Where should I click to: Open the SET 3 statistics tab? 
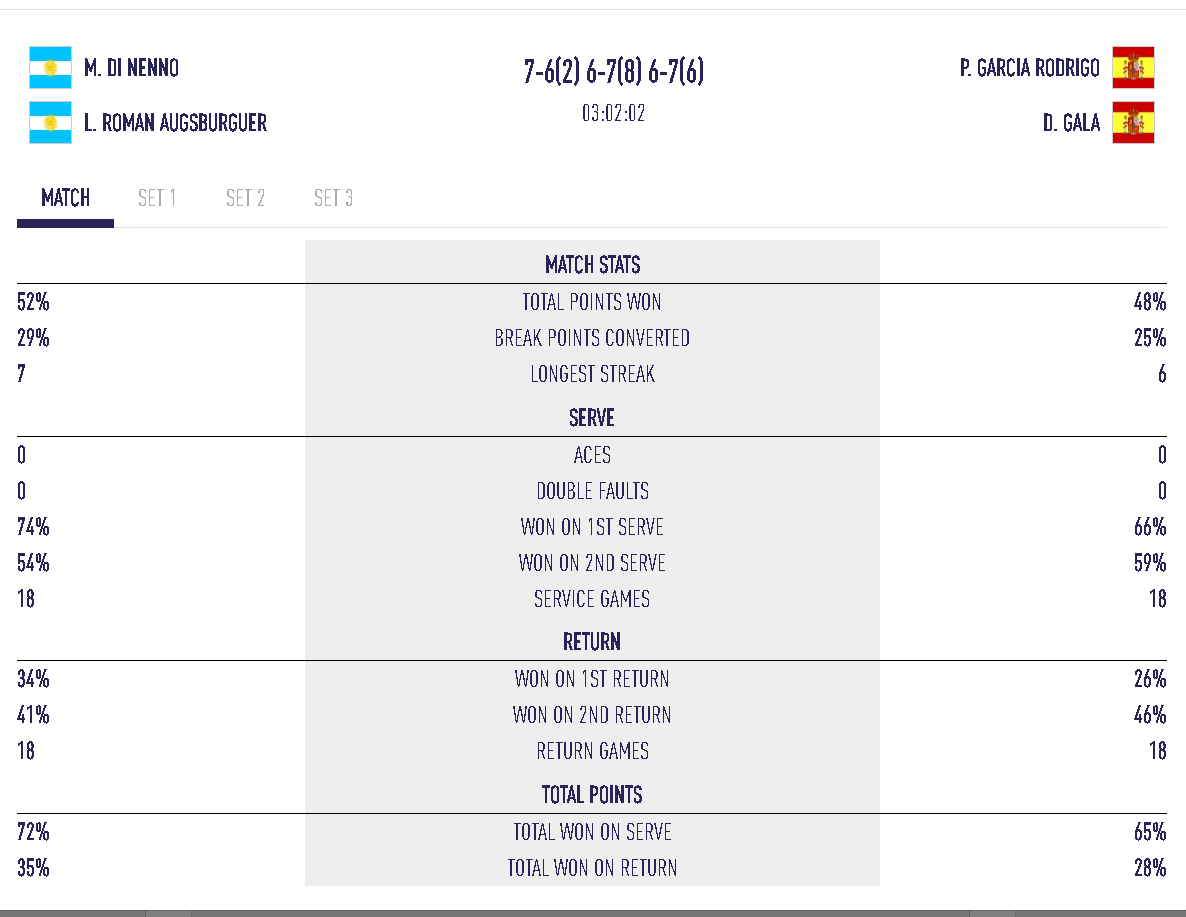332,198
